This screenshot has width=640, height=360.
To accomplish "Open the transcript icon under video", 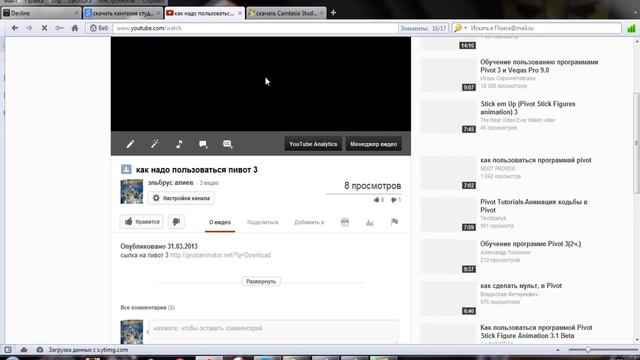I will (345, 222).
